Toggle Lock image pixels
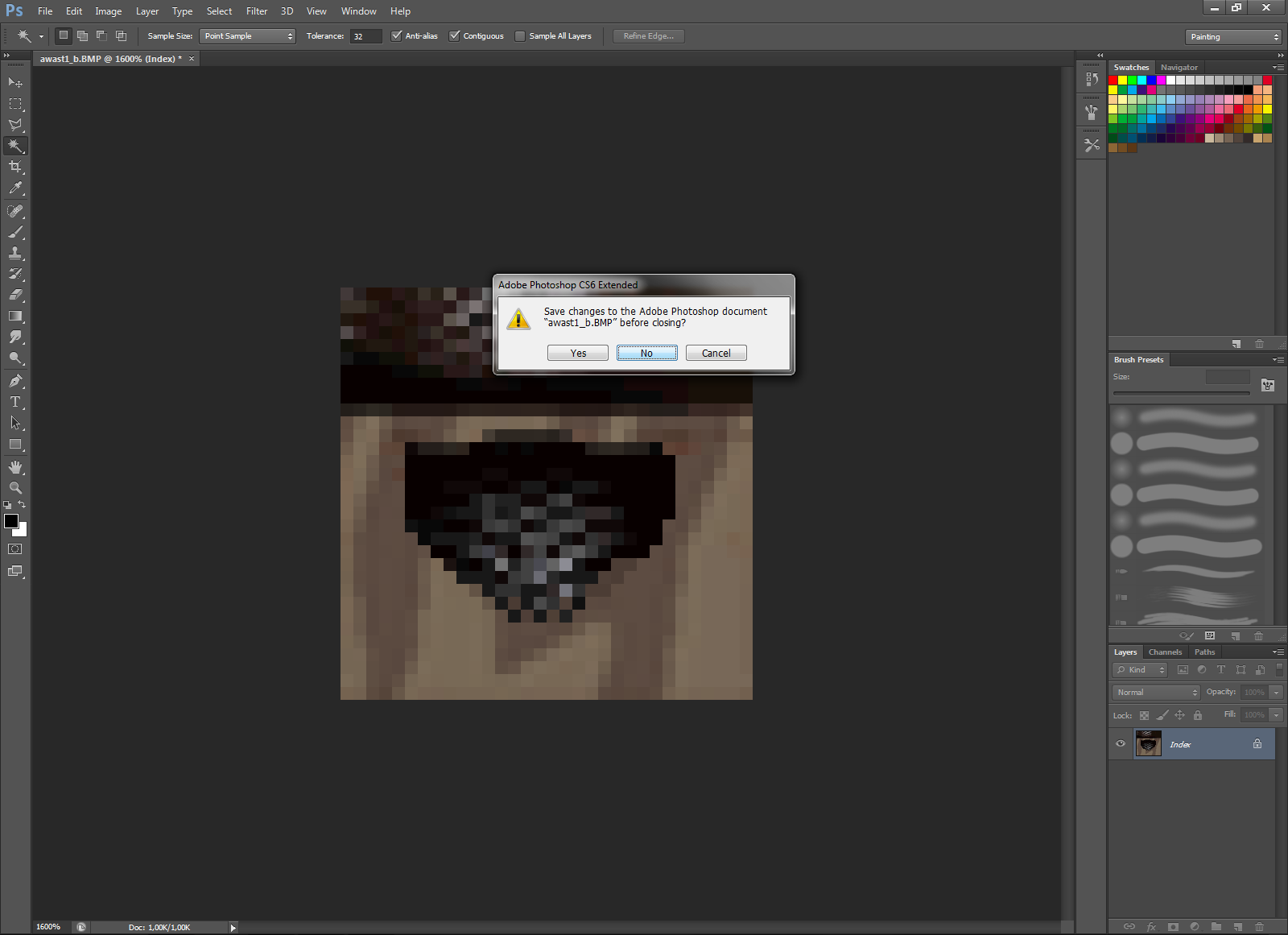 (x=1162, y=715)
